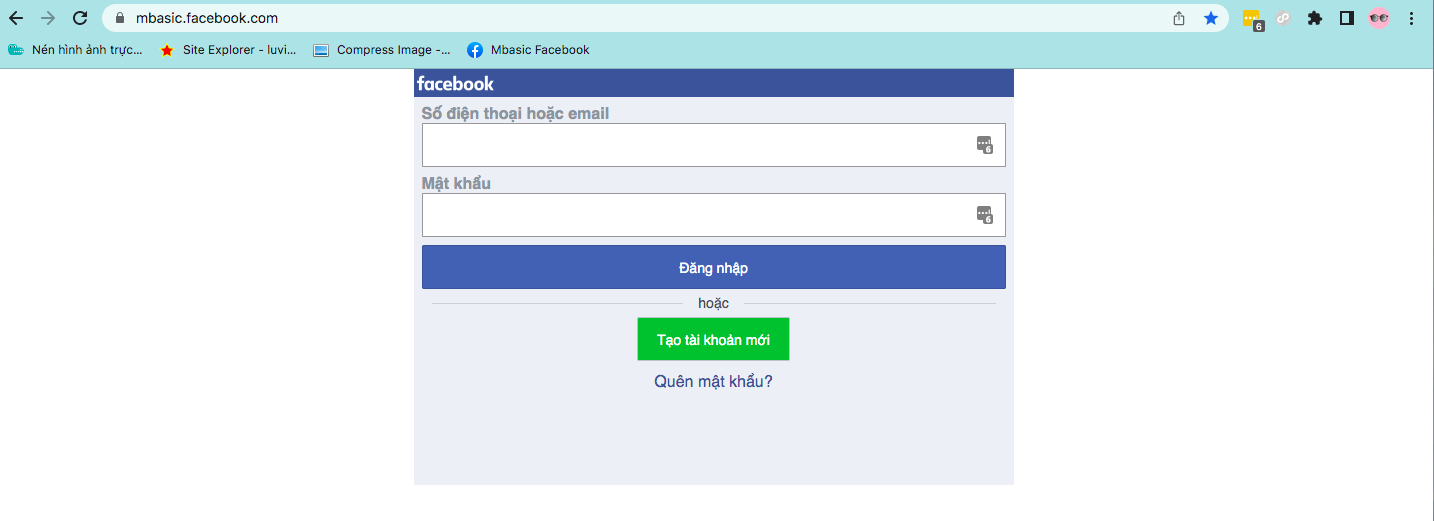This screenshot has height=521, width=1434.
Task: Open the Chrome three-dot menu
Action: (1412, 18)
